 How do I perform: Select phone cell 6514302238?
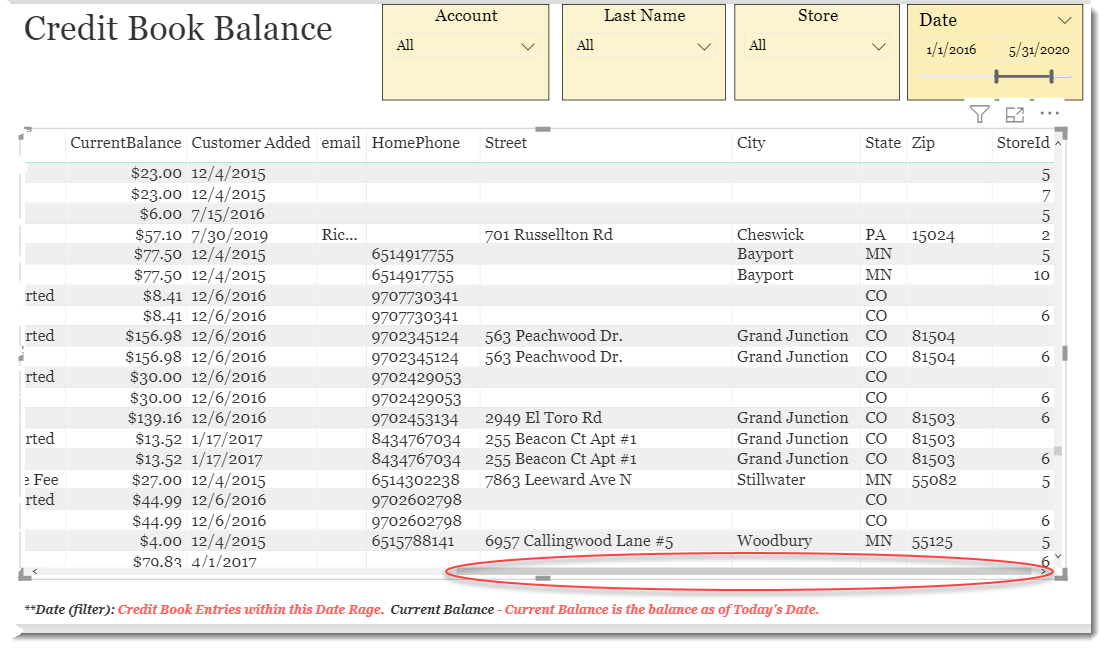[x=415, y=480]
